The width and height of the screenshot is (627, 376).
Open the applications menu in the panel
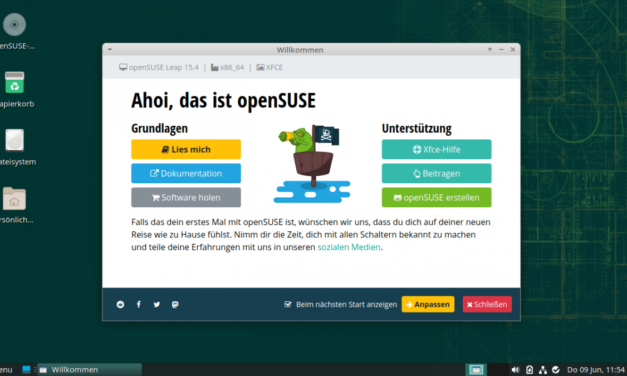[x=6, y=370]
